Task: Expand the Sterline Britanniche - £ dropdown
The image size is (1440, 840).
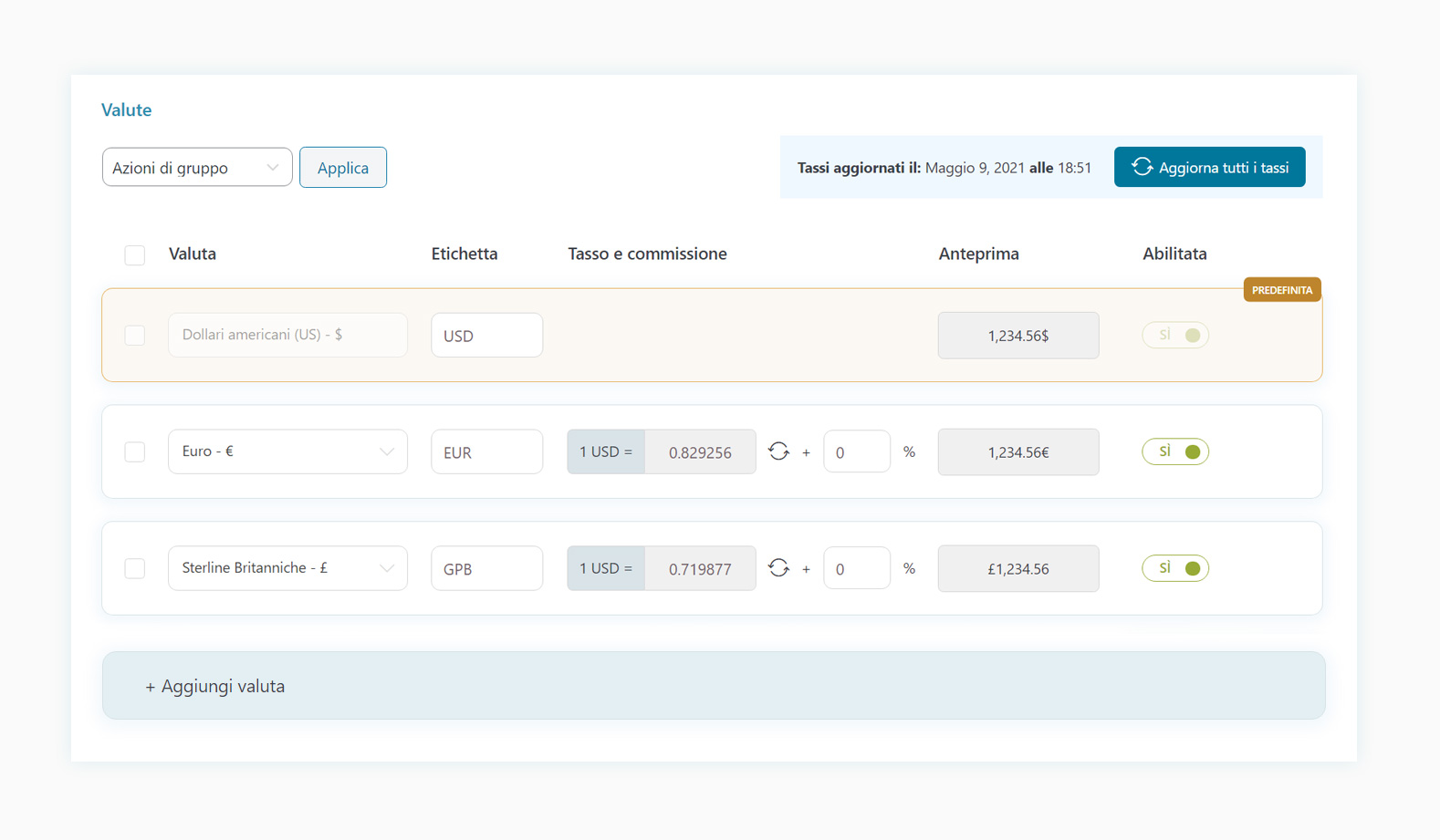Action: click(x=287, y=568)
